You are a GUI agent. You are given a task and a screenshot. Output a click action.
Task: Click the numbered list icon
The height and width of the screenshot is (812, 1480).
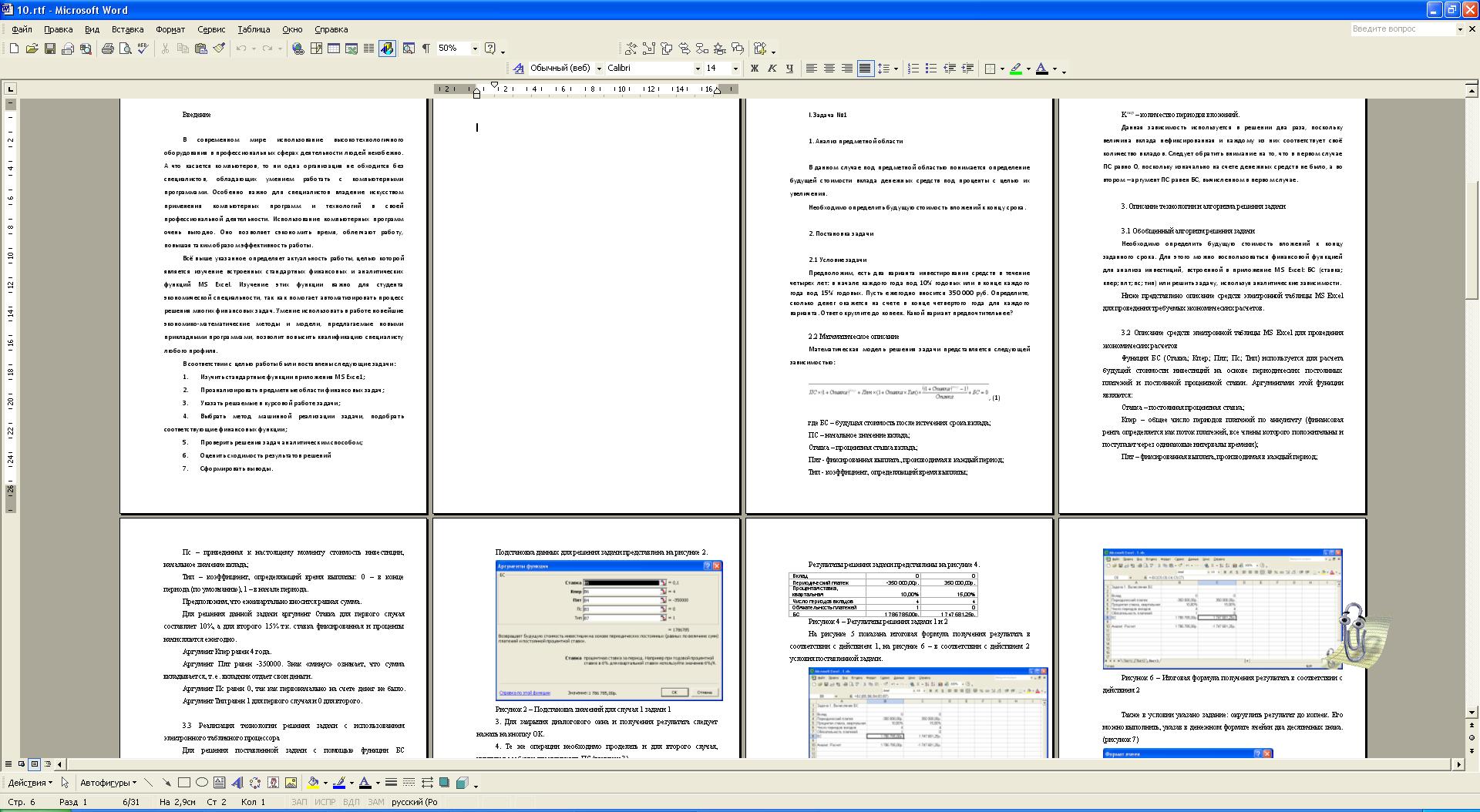point(913,69)
